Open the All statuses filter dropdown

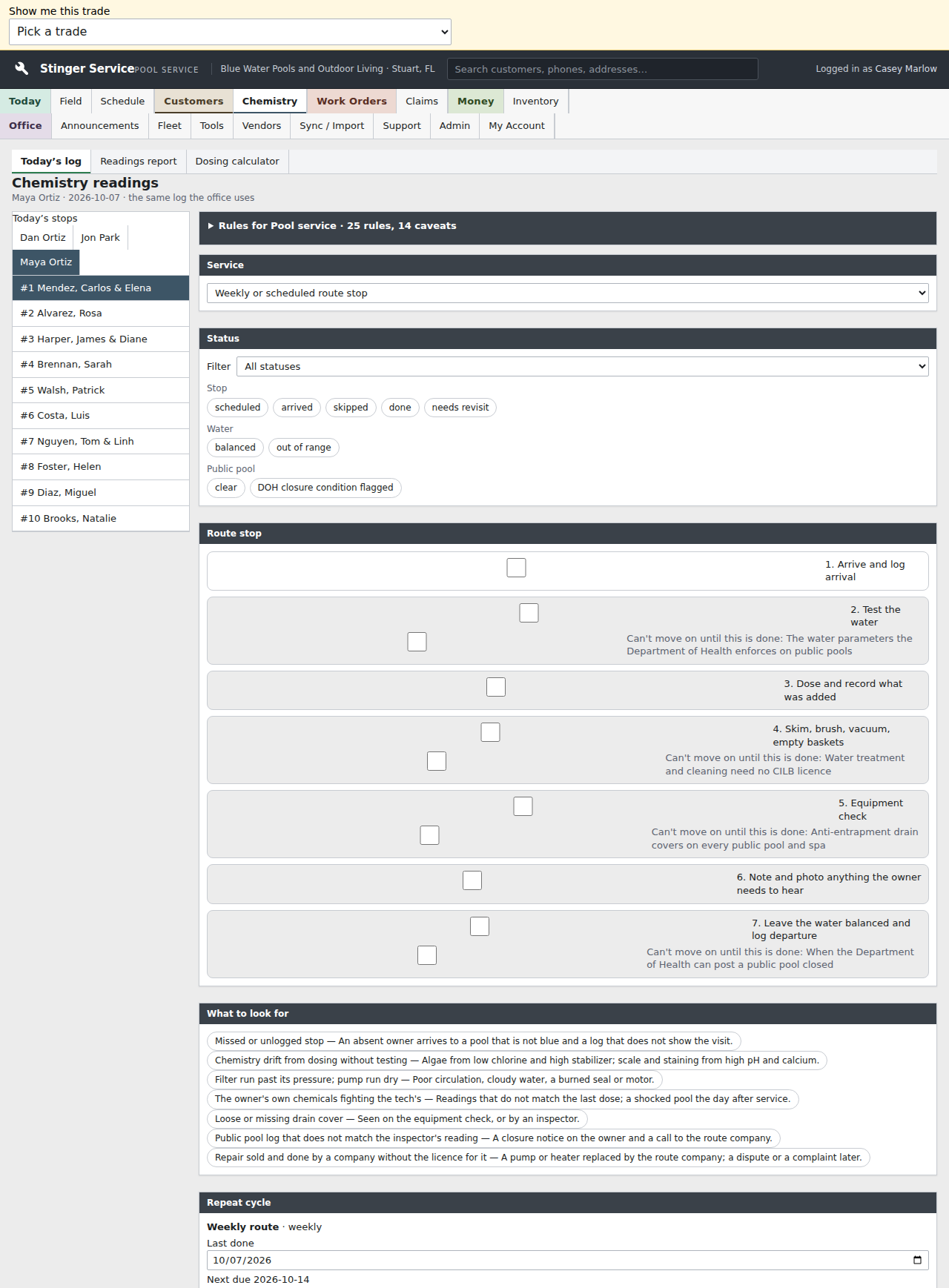pyautogui.click(x=583, y=367)
